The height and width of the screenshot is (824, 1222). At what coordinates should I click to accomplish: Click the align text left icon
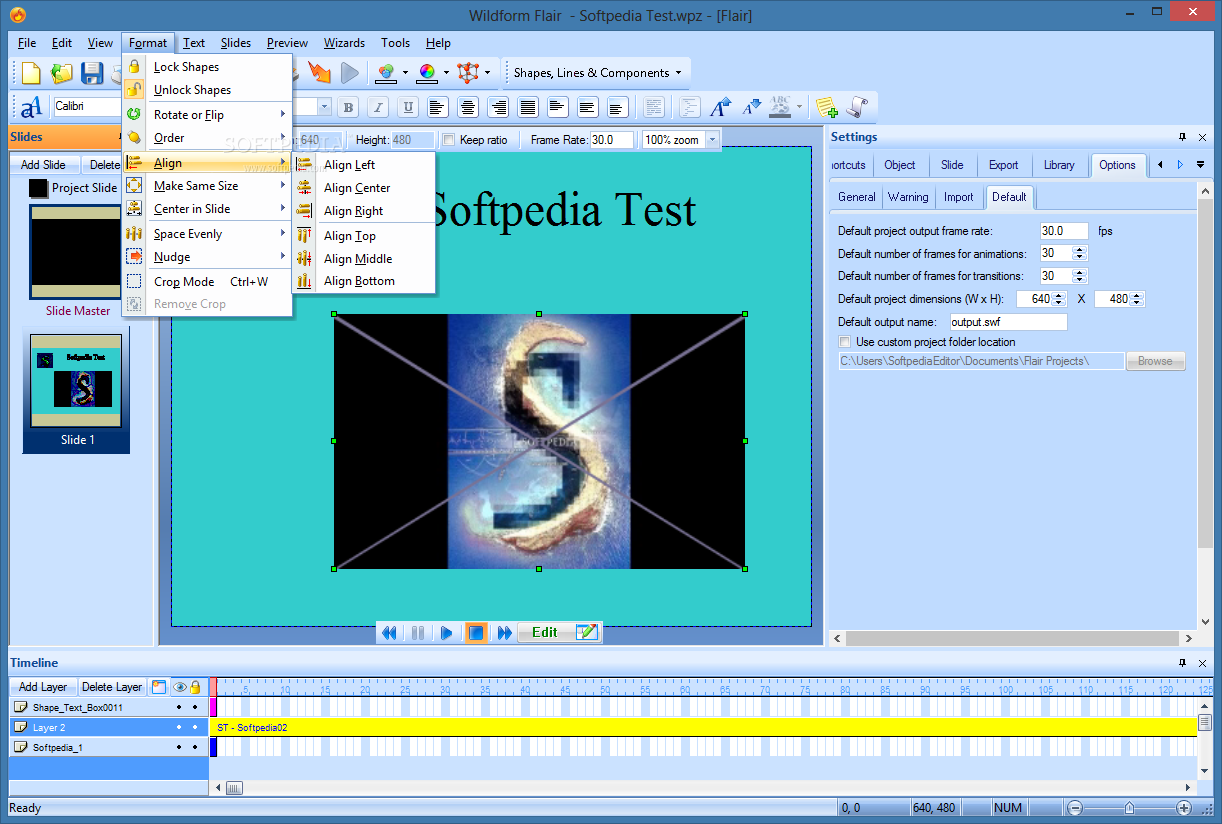[x=437, y=107]
